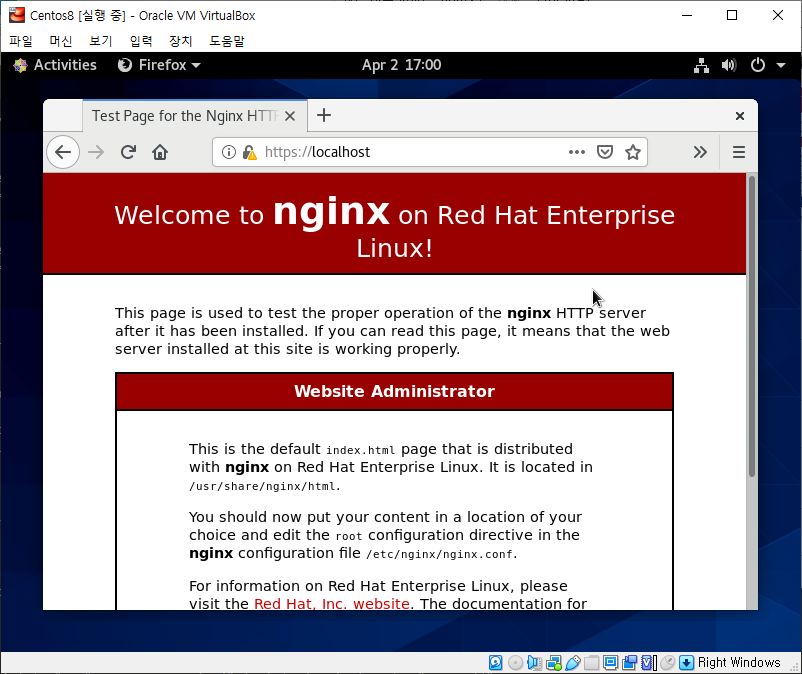
Task: Open the Apr 2 17:00 clock calendar
Action: 402,65
